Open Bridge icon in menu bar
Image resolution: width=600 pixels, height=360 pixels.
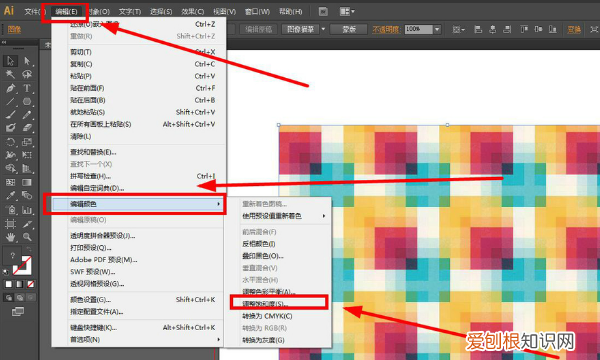[323, 11]
